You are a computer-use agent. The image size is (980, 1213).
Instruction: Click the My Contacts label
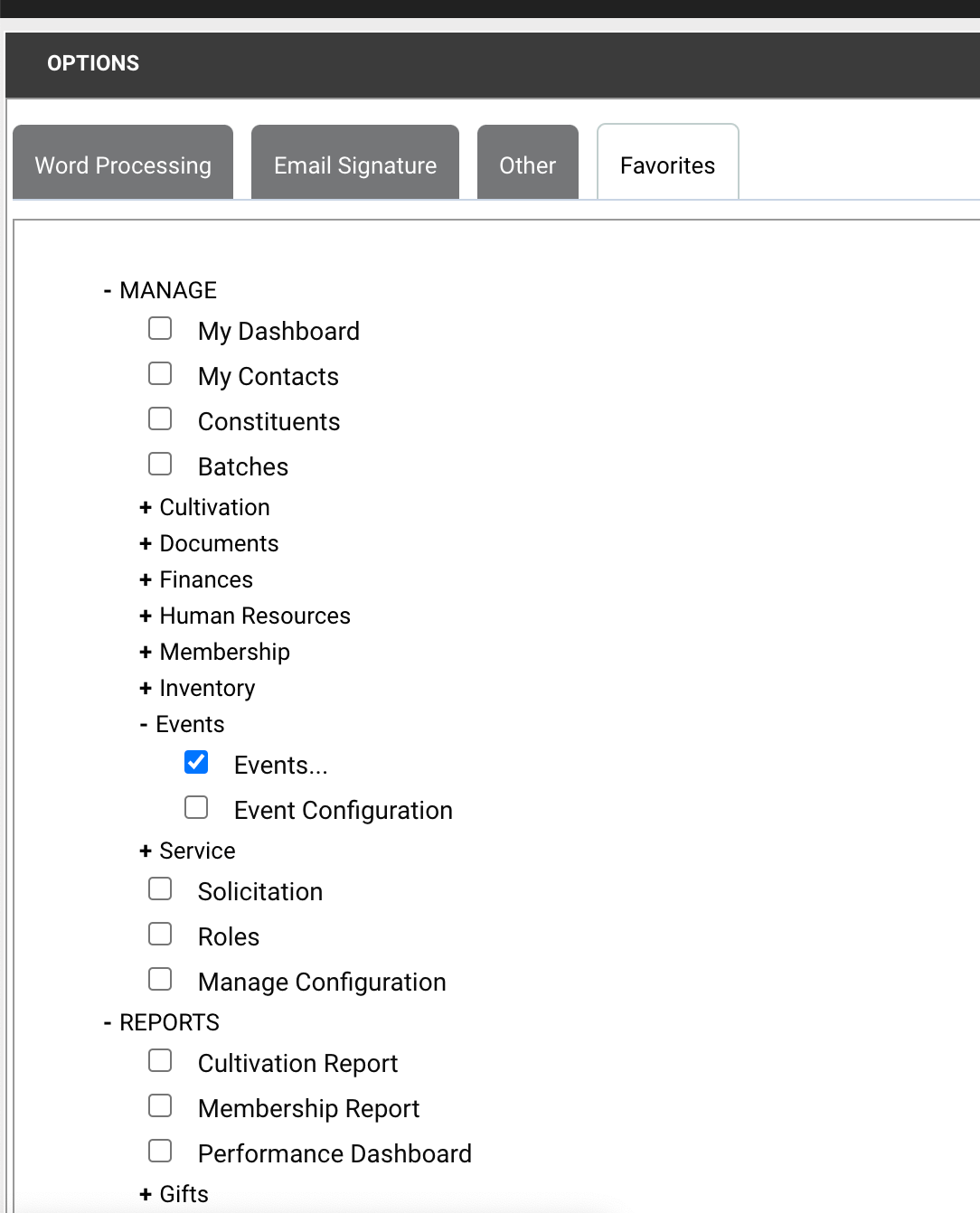tap(269, 377)
